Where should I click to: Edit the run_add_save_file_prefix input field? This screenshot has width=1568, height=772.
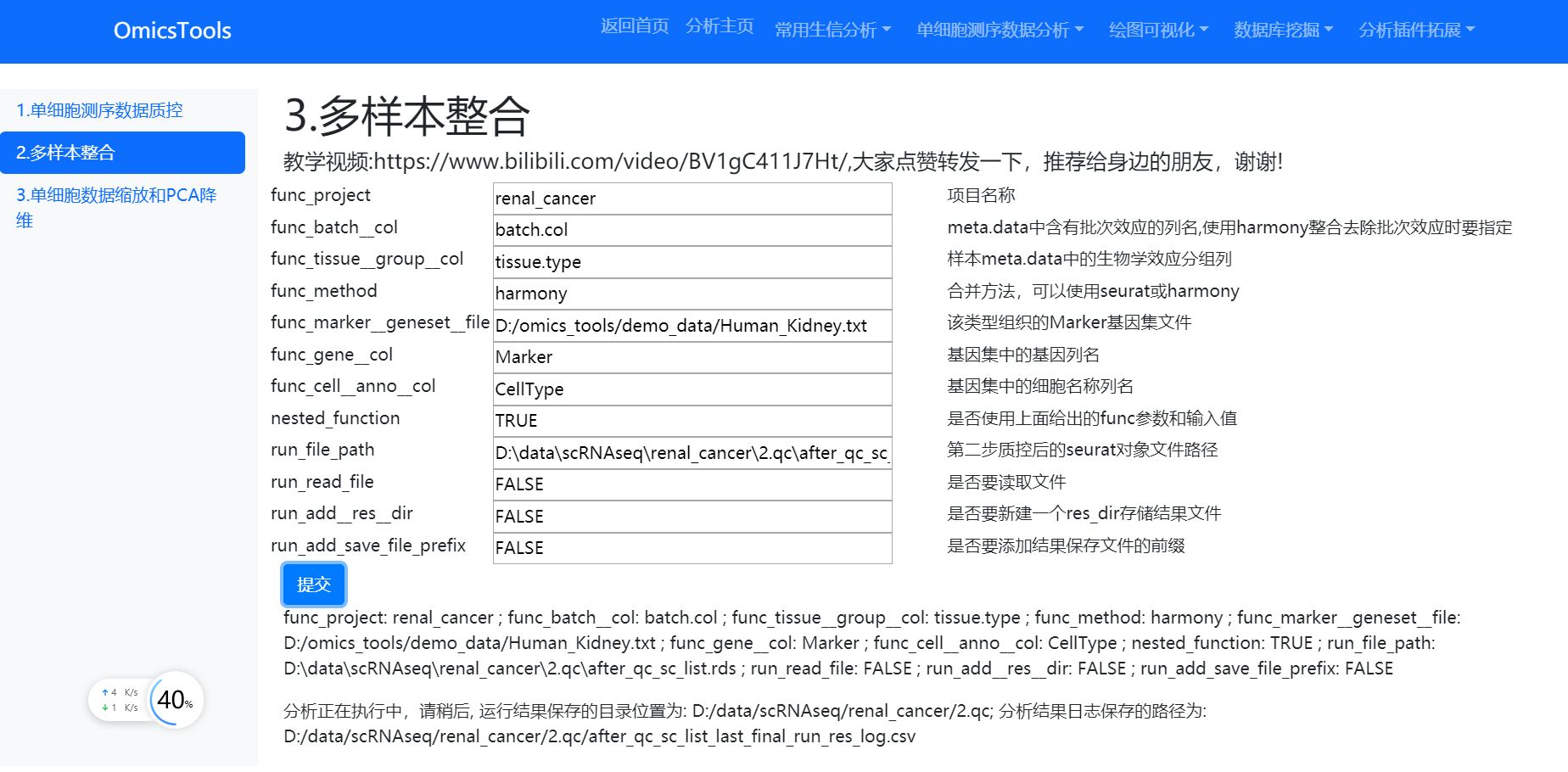click(x=692, y=548)
